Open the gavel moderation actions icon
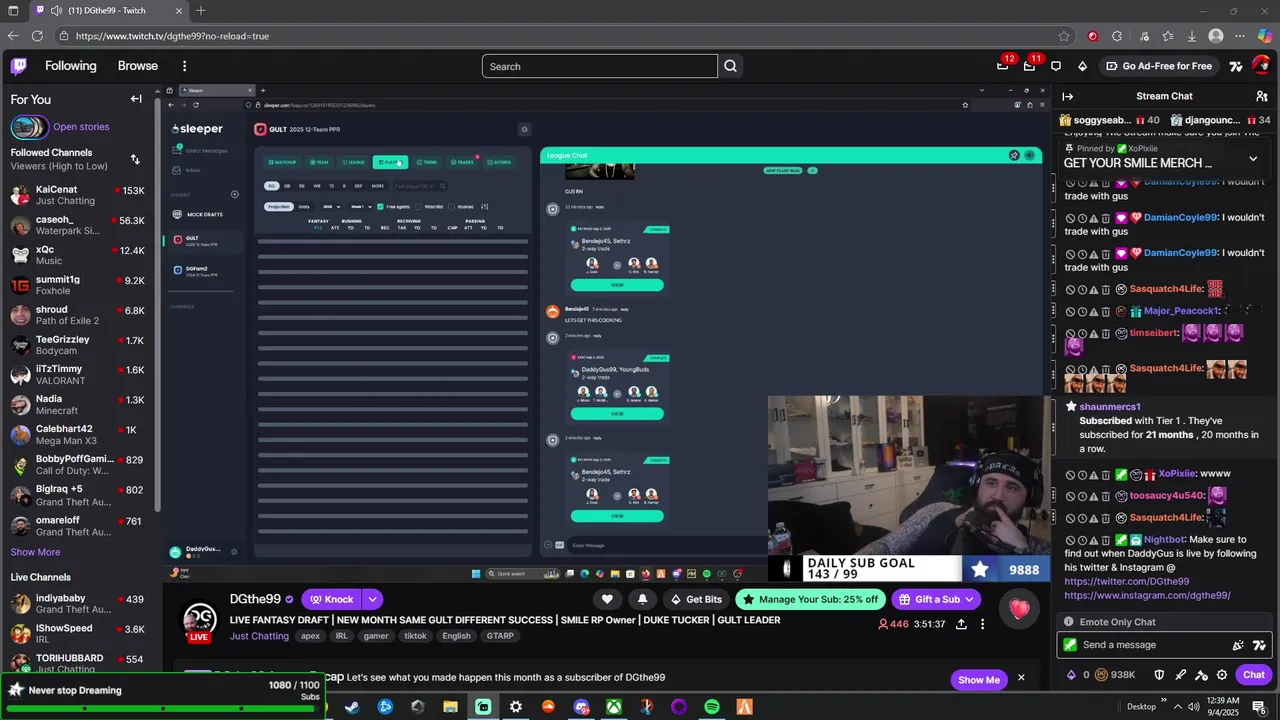Viewport: 1280px width, 720px height. [x=1201, y=675]
